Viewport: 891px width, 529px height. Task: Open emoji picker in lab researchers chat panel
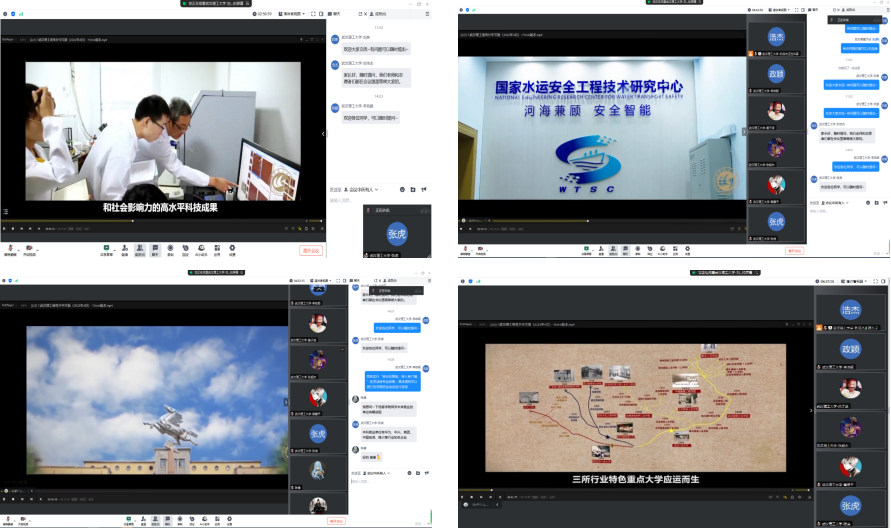coord(401,189)
